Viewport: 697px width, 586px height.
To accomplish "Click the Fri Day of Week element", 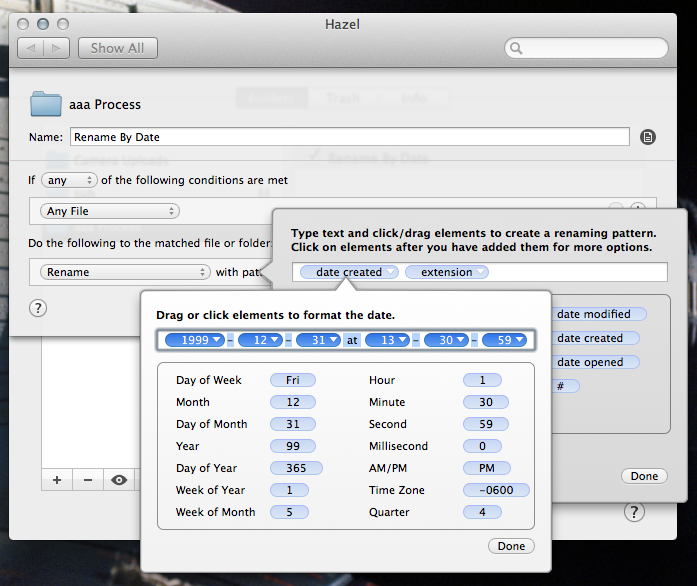I will (x=293, y=380).
